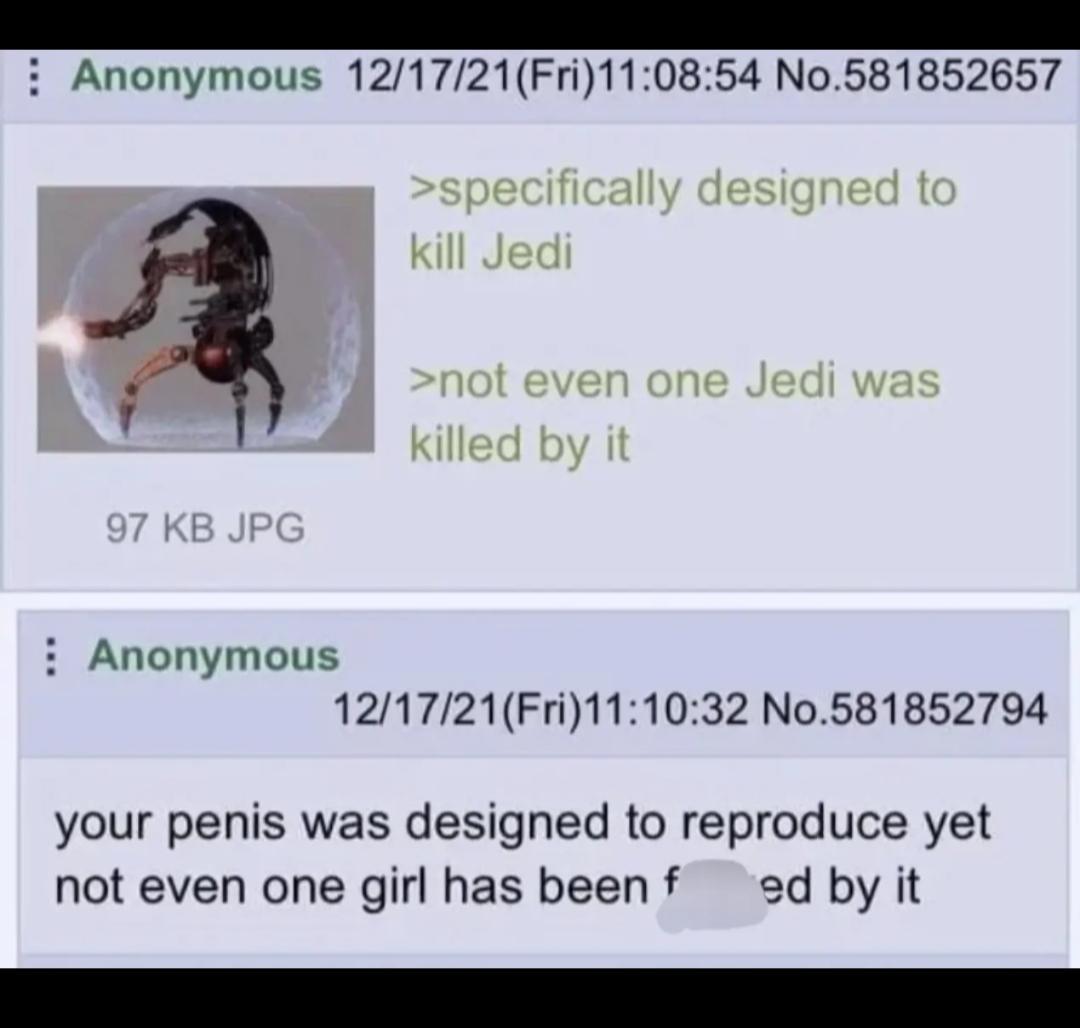Click post number 581852657
The width and height of the screenshot is (1080, 1028).
(917, 75)
